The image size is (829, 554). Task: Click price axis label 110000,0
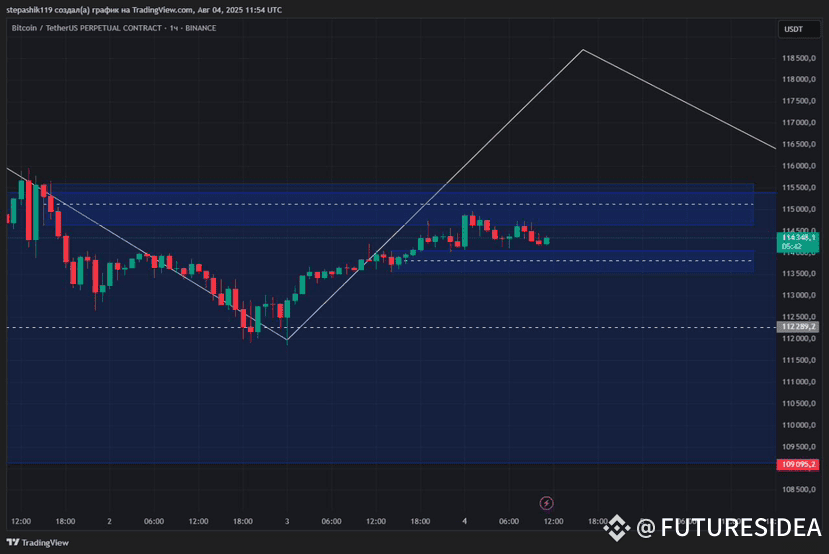[799, 425]
